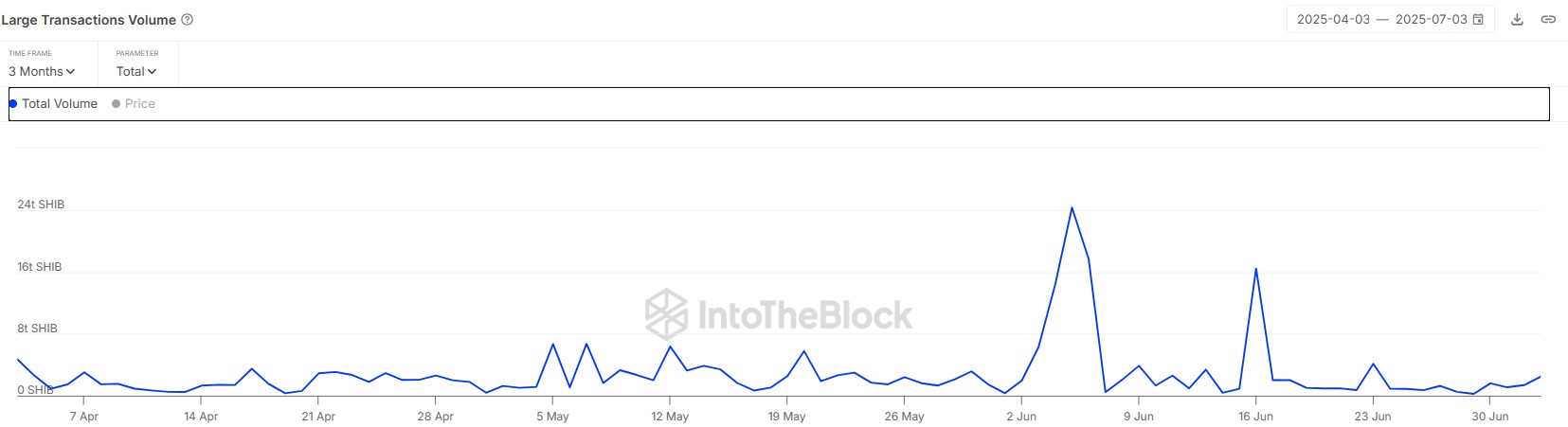Toggle the Price series
1568x427 pixels.
point(134,104)
